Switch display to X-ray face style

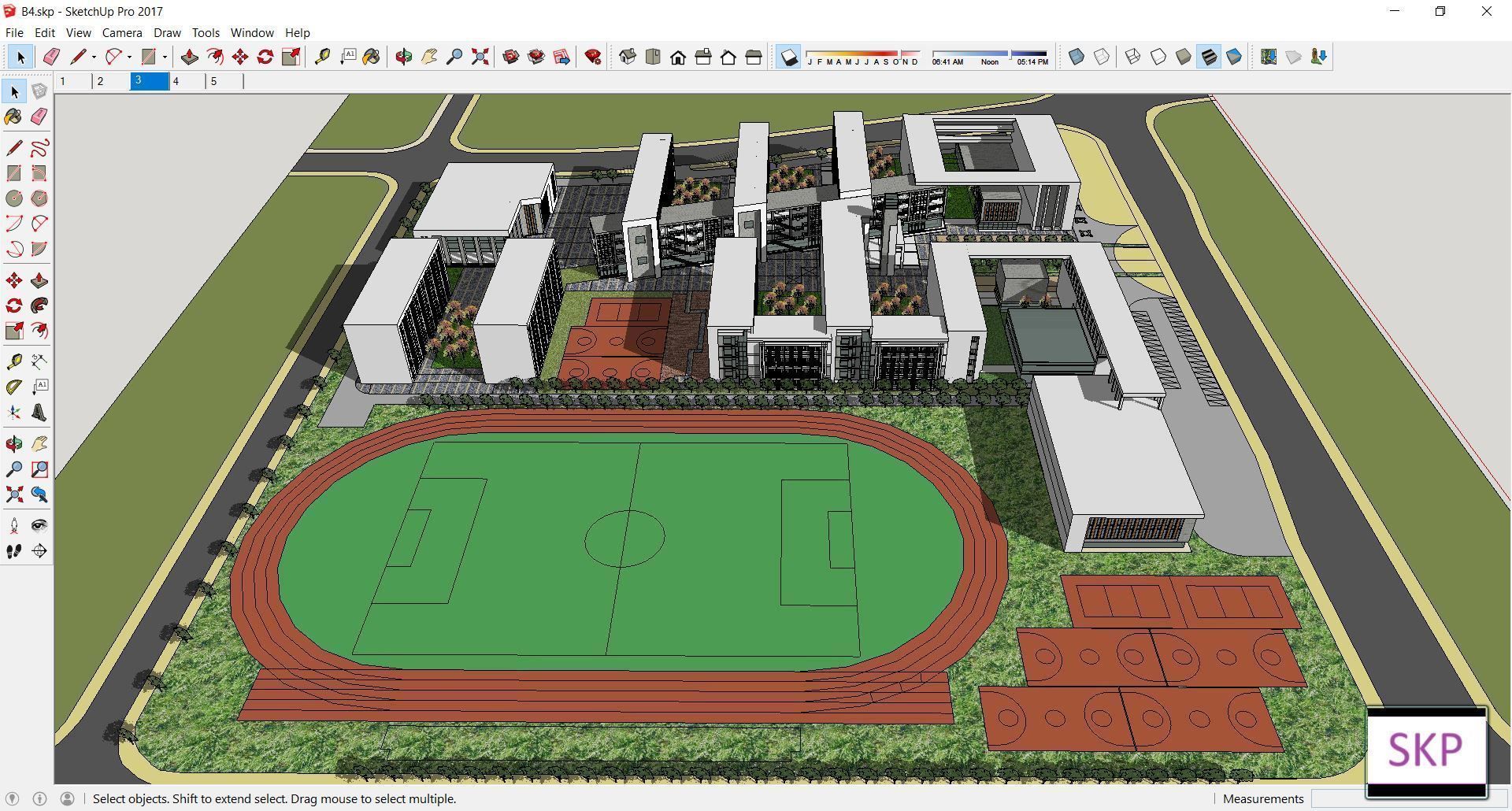[1075, 56]
